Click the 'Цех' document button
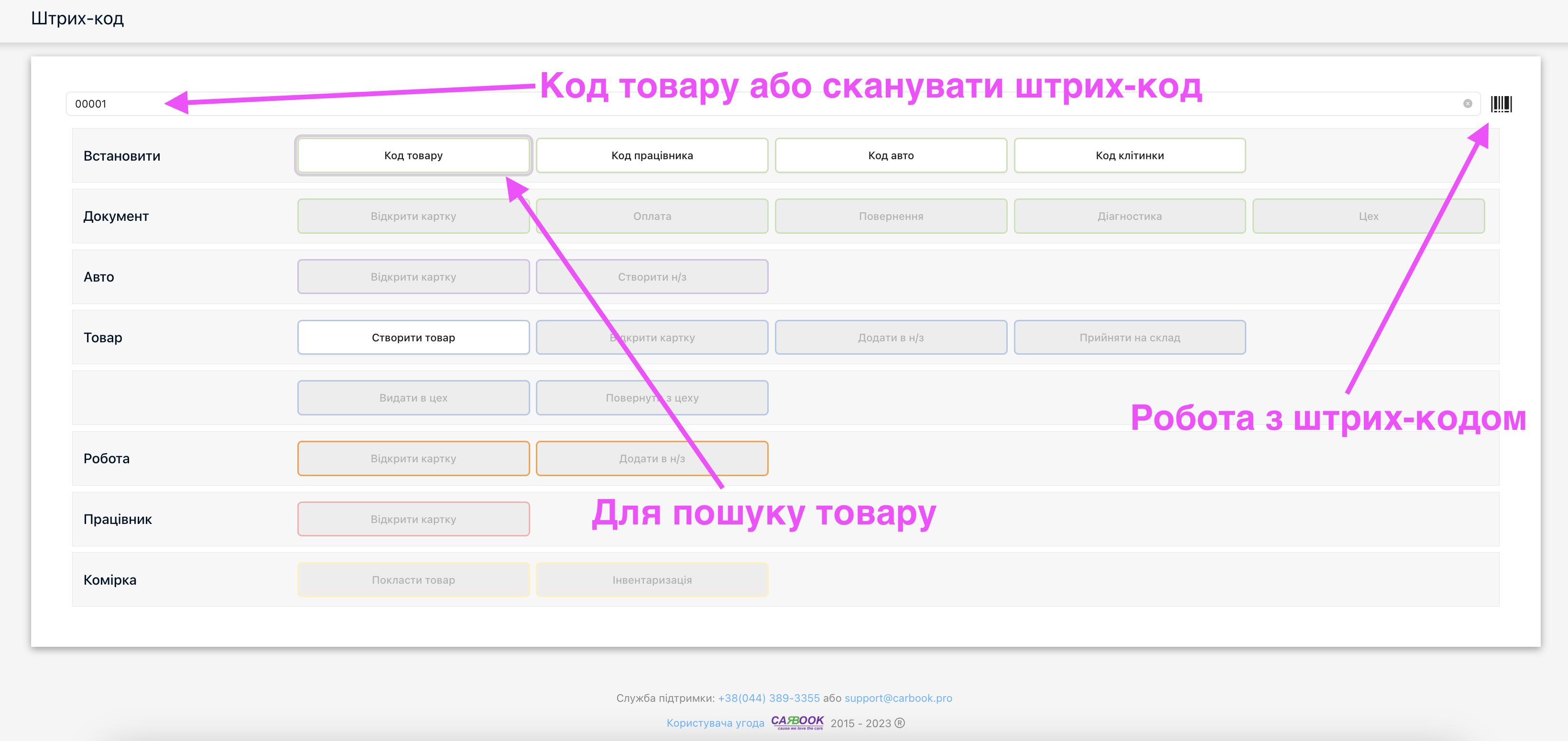The width and height of the screenshot is (1568, 741). pos(1368,216)
